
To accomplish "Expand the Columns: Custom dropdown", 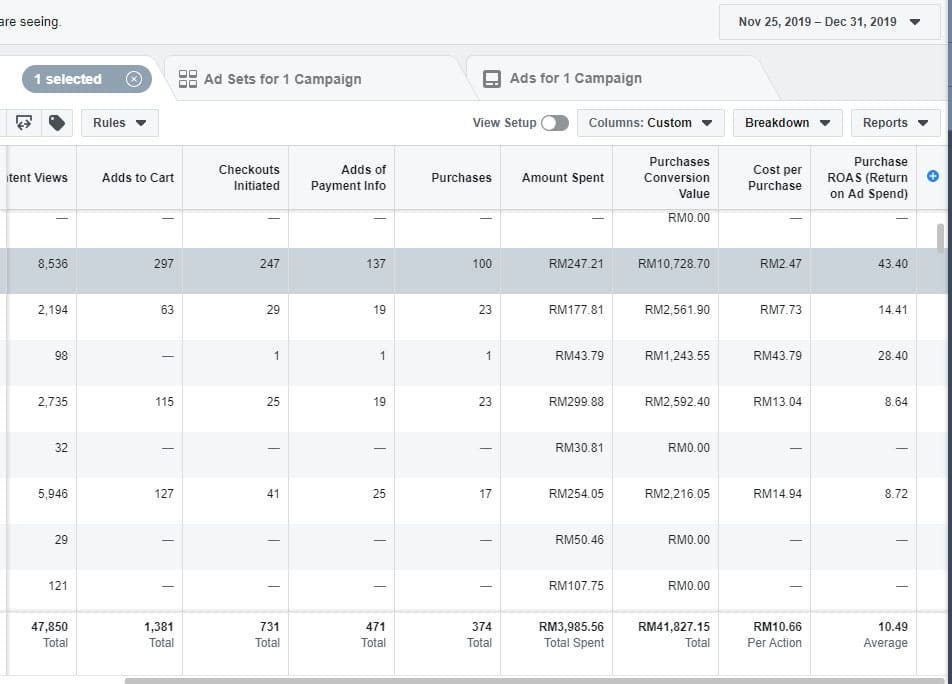I will 650,123.
